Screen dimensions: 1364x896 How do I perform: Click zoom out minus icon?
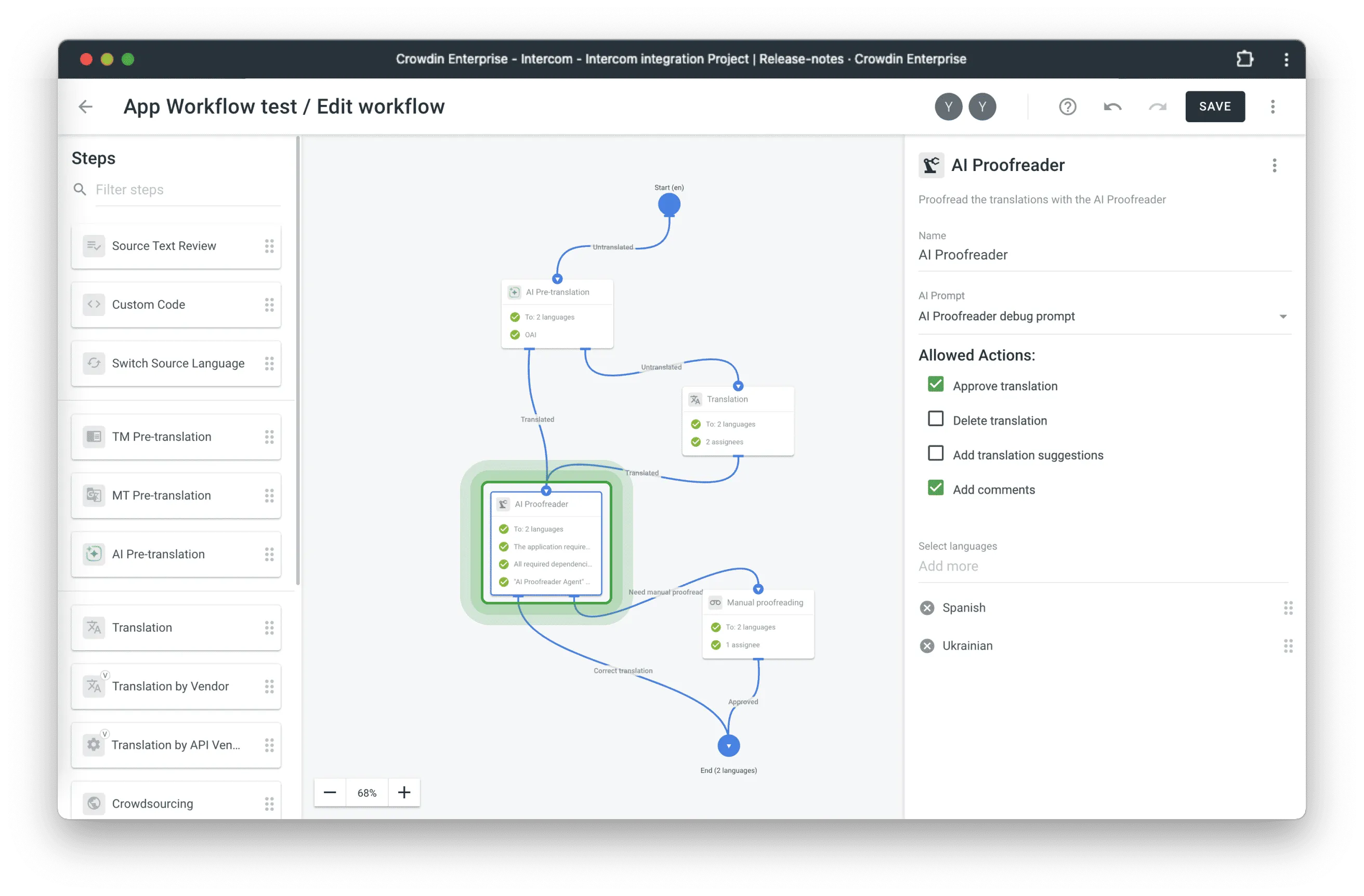point(330,792)
